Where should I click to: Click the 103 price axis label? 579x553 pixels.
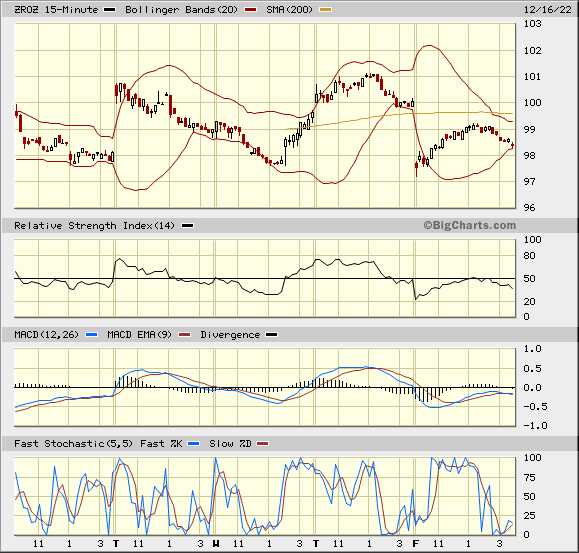(x=532, y=24)
